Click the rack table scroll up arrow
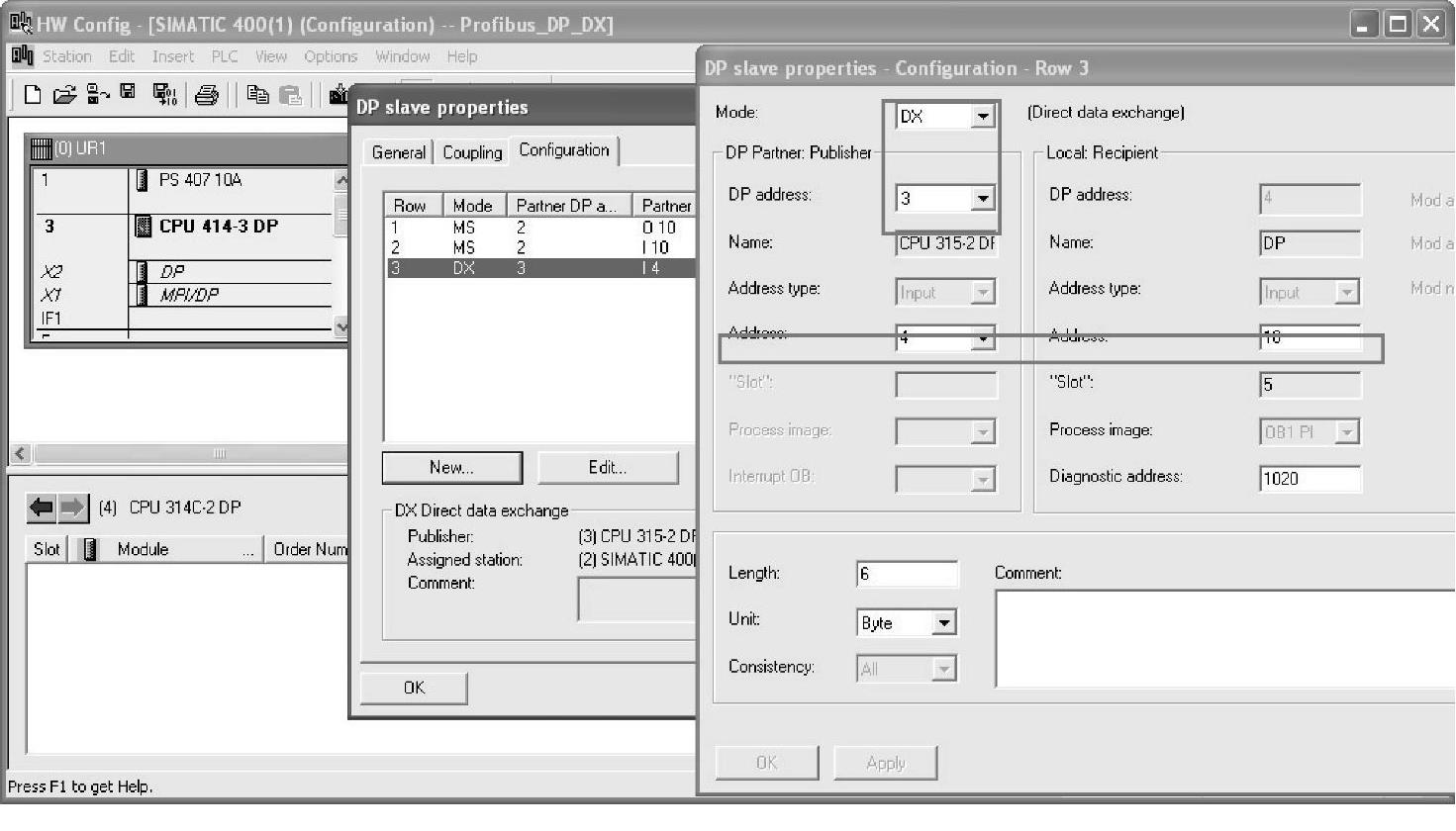 click(341, 180)
